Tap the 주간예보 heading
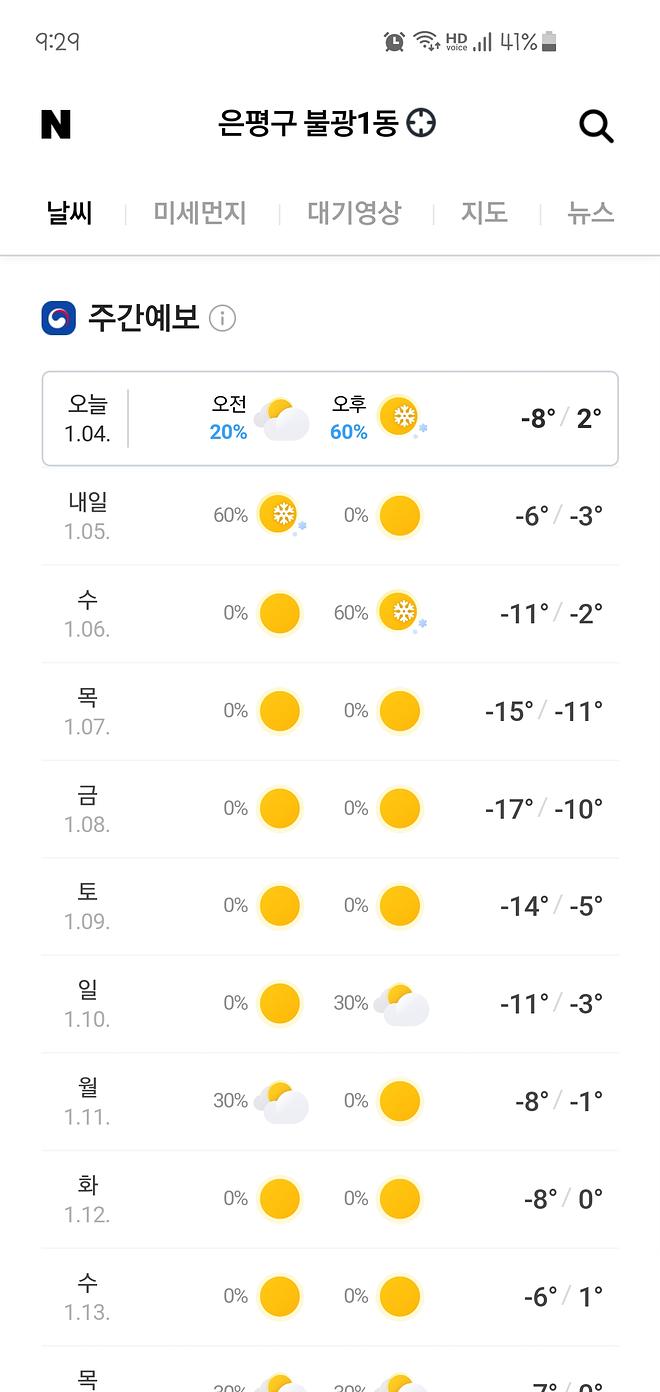 [x=143, y=318]
